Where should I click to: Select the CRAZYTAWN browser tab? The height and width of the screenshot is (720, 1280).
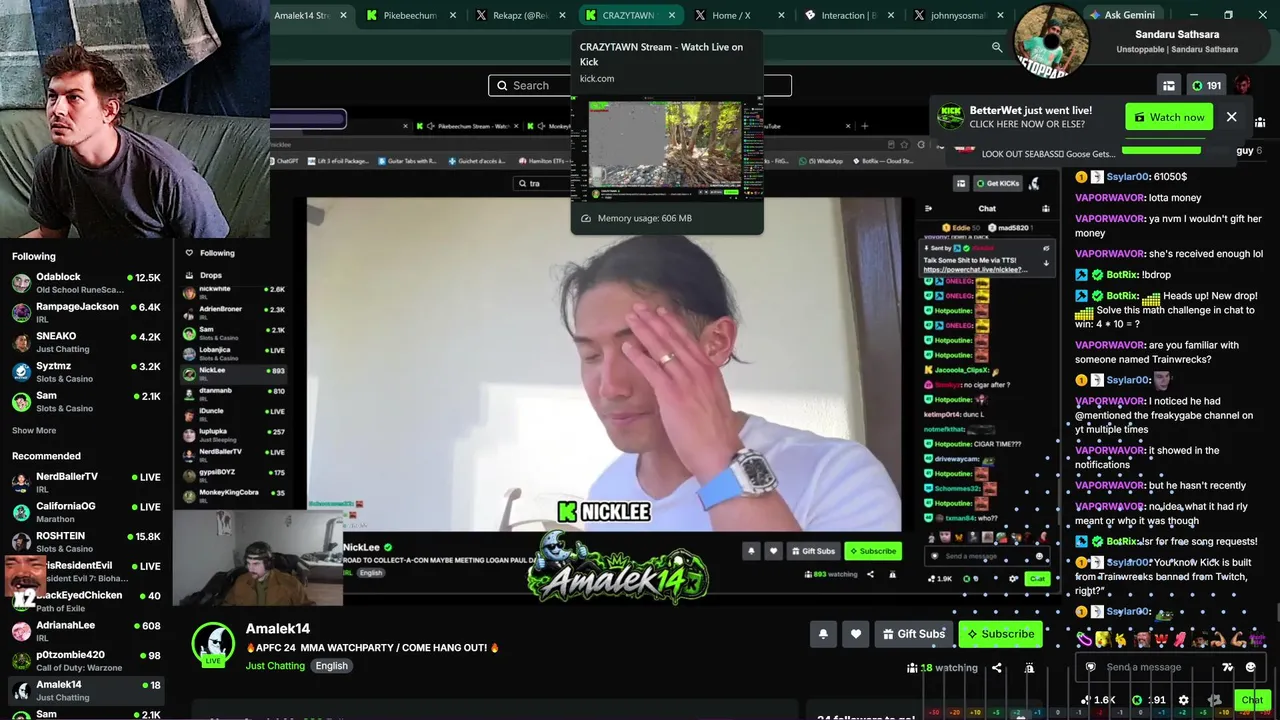pyautogui.click(x=629, y=15)
